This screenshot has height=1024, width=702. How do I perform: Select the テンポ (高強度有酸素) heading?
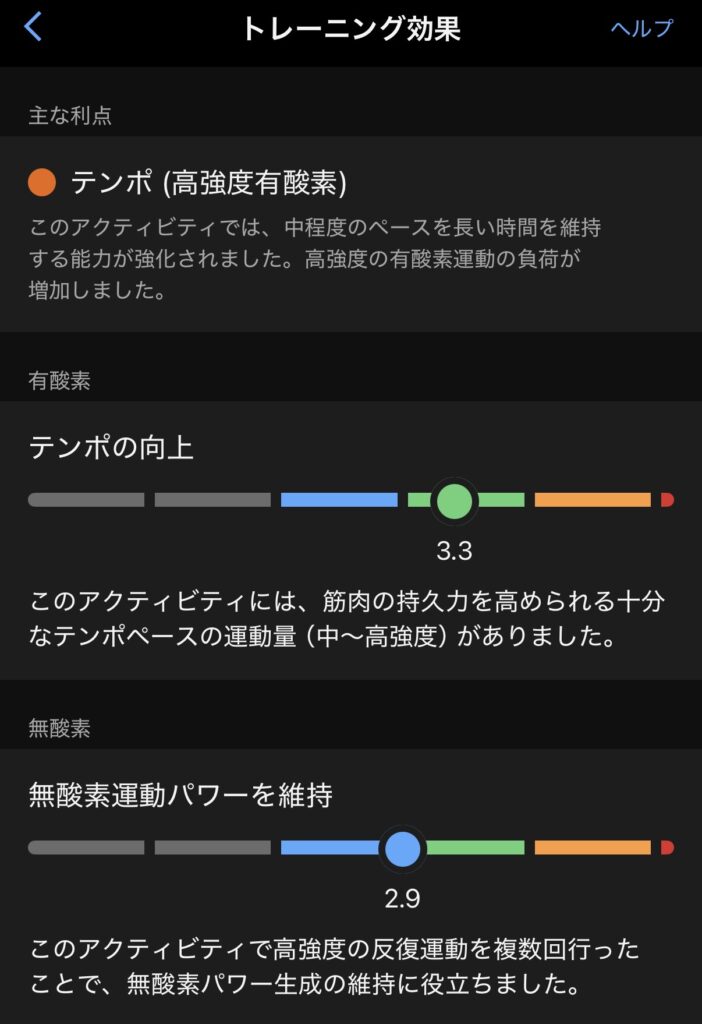pos(208,182)
